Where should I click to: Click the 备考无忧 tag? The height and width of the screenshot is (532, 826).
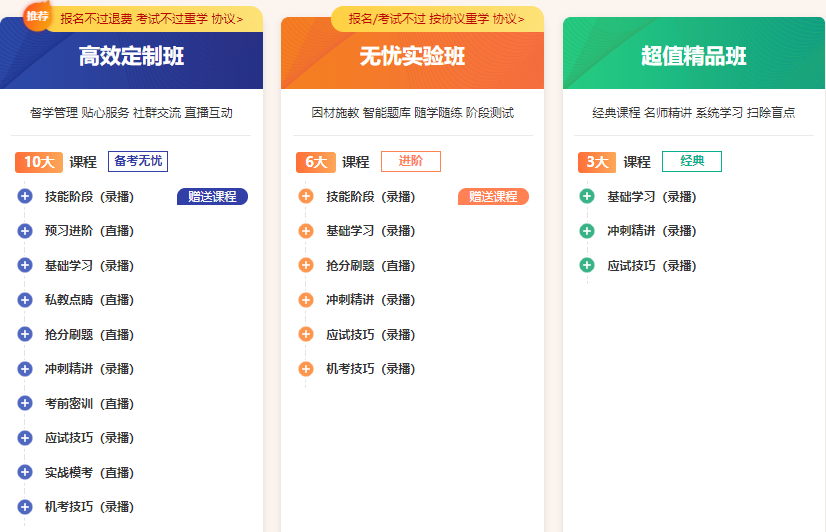click(x=137, y=162)
